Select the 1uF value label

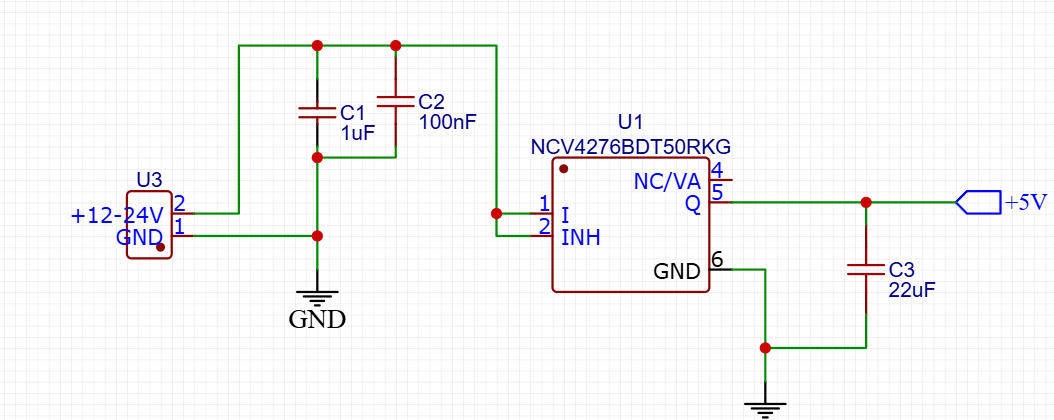point(358,132)
